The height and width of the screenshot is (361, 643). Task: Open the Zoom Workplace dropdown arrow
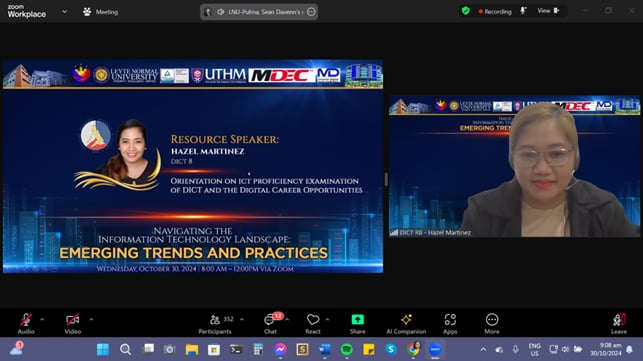[64, 11]
